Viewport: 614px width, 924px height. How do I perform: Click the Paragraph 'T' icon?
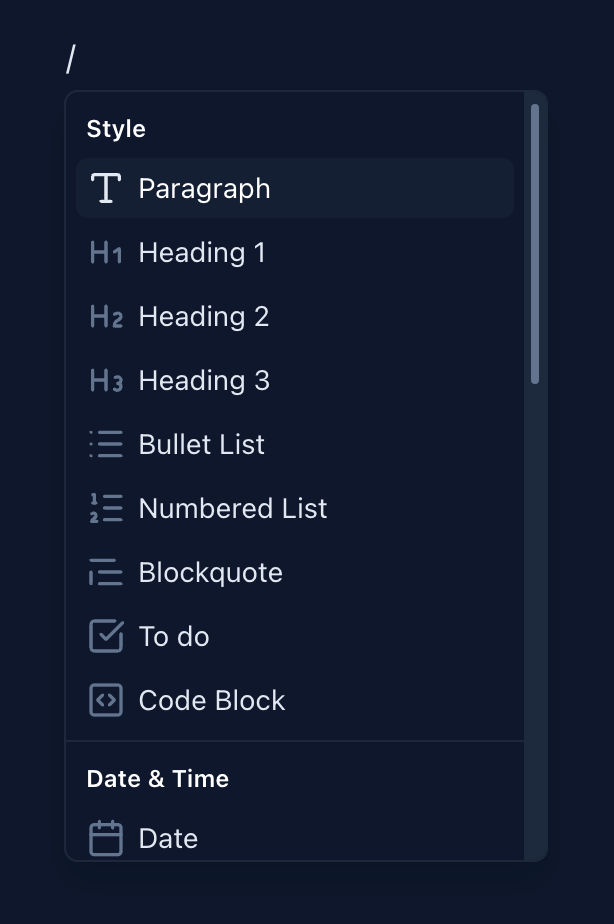pos(106,188)
